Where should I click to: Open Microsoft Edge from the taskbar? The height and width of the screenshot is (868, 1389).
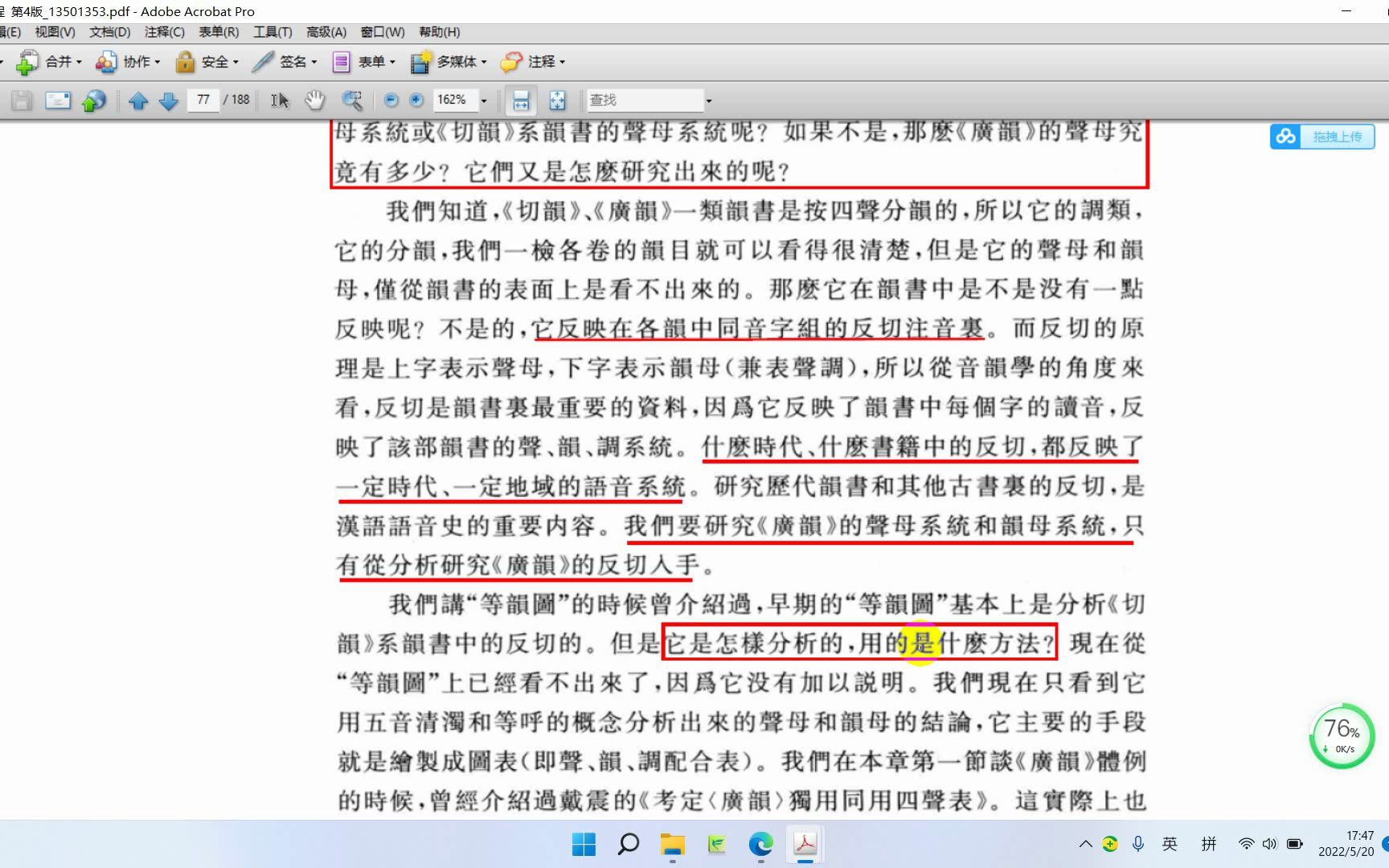(761, 844)
